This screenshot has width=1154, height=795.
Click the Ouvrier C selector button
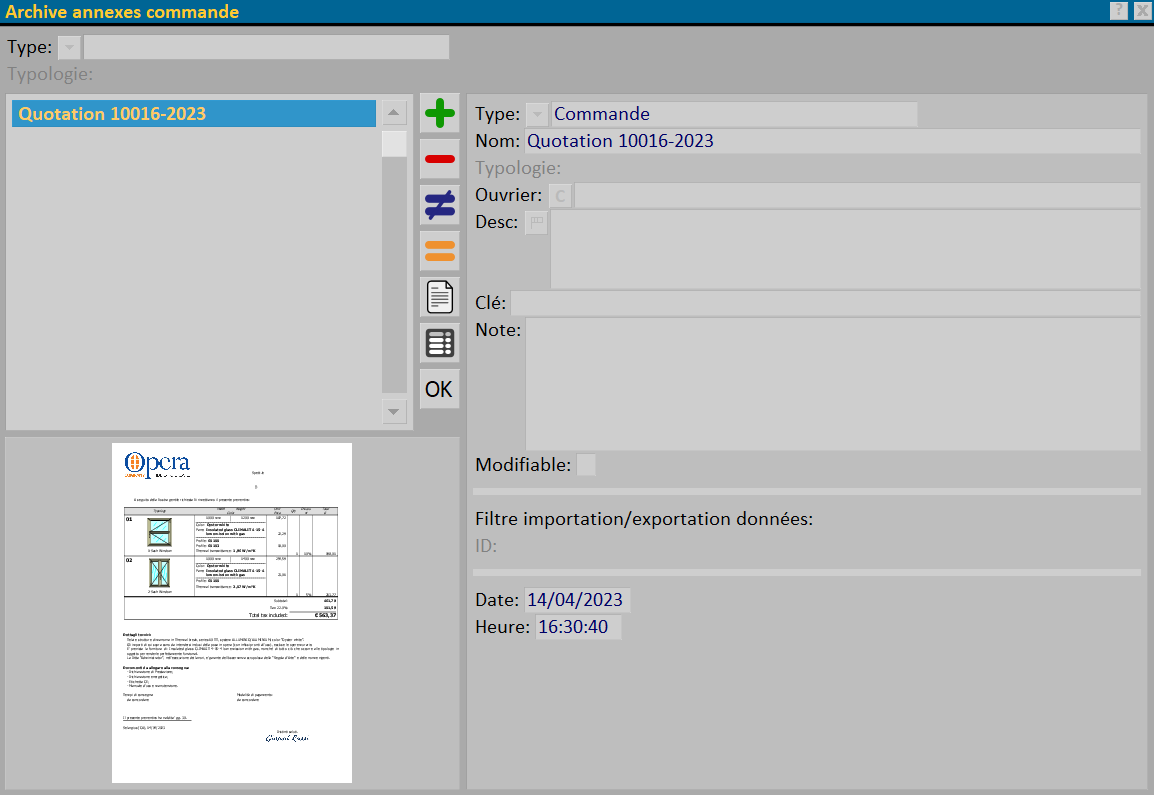point(560,196)
